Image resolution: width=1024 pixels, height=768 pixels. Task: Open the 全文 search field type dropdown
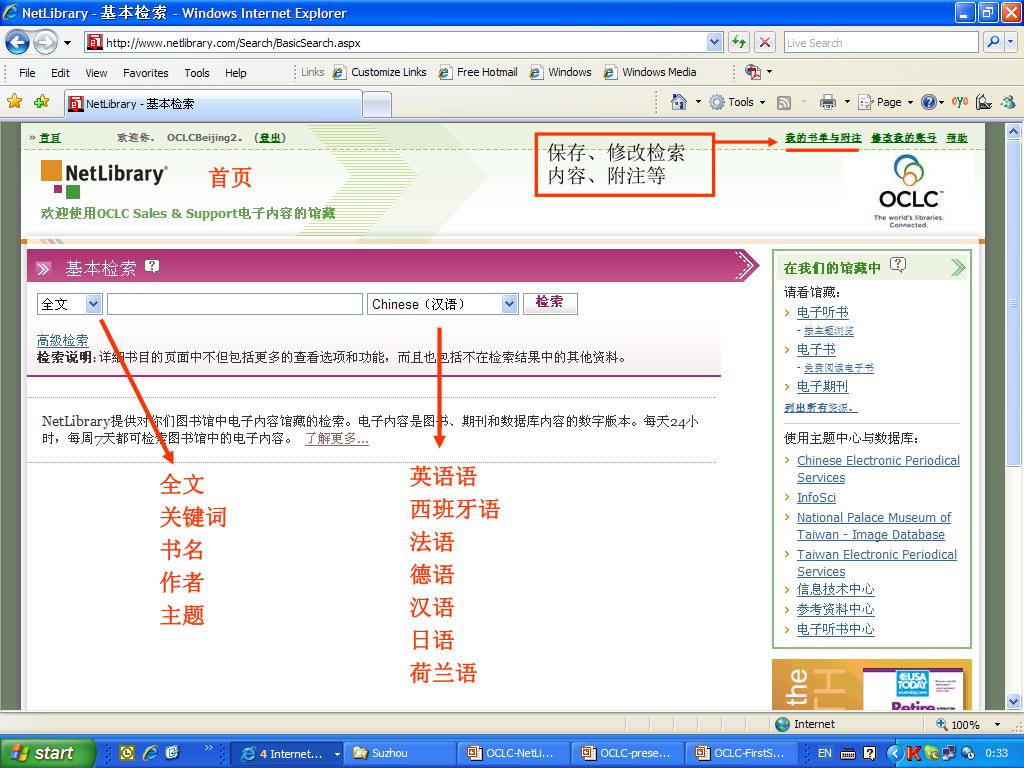pos(69,304)
